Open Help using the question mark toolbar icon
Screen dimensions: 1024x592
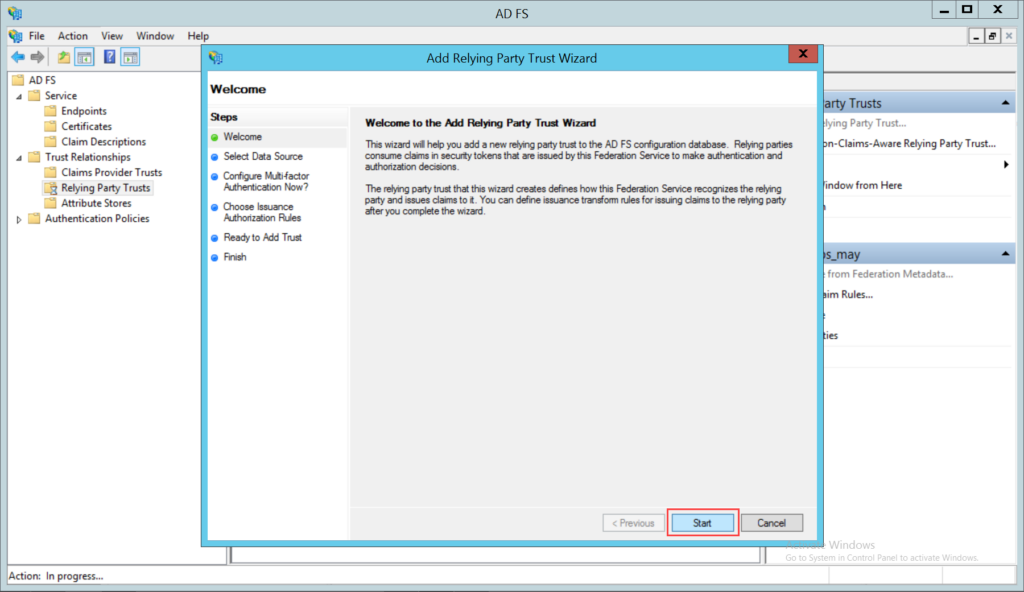[109, 57]
